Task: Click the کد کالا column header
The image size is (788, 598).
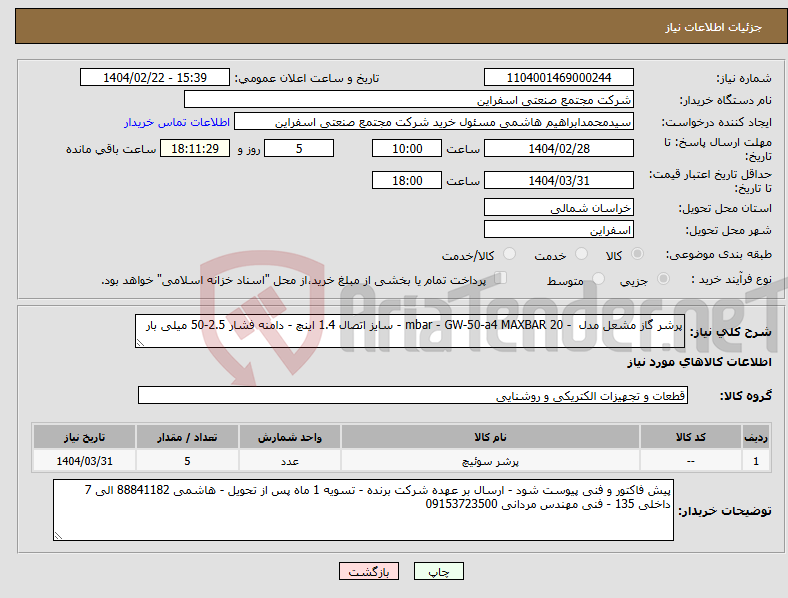Action: (691, 437)
